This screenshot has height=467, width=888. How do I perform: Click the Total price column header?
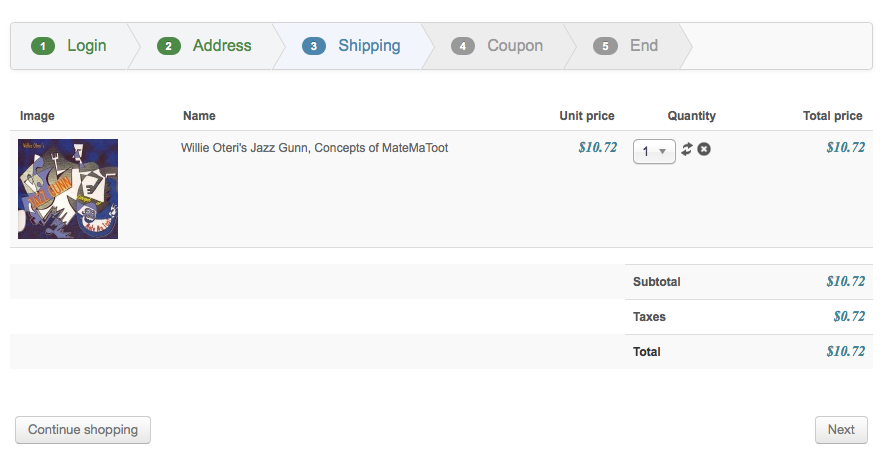(x=832, y=116)
